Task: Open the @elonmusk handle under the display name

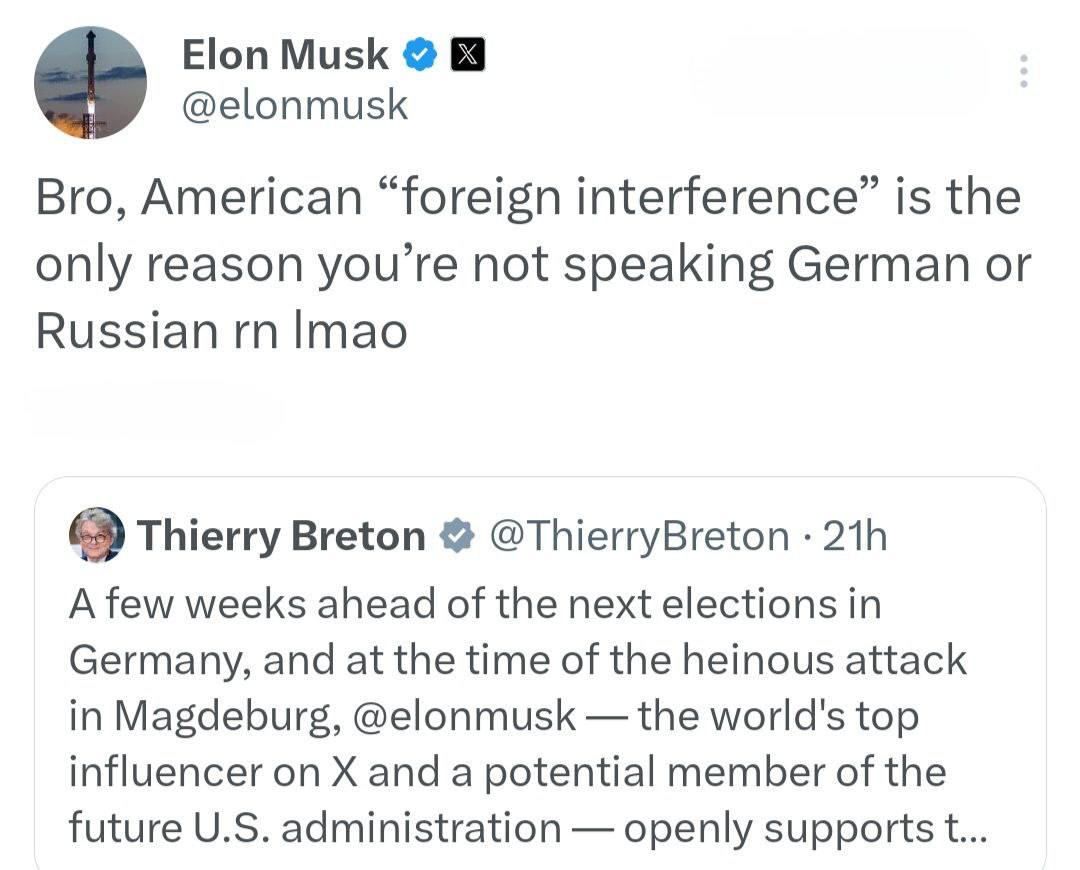Action: 295,104
